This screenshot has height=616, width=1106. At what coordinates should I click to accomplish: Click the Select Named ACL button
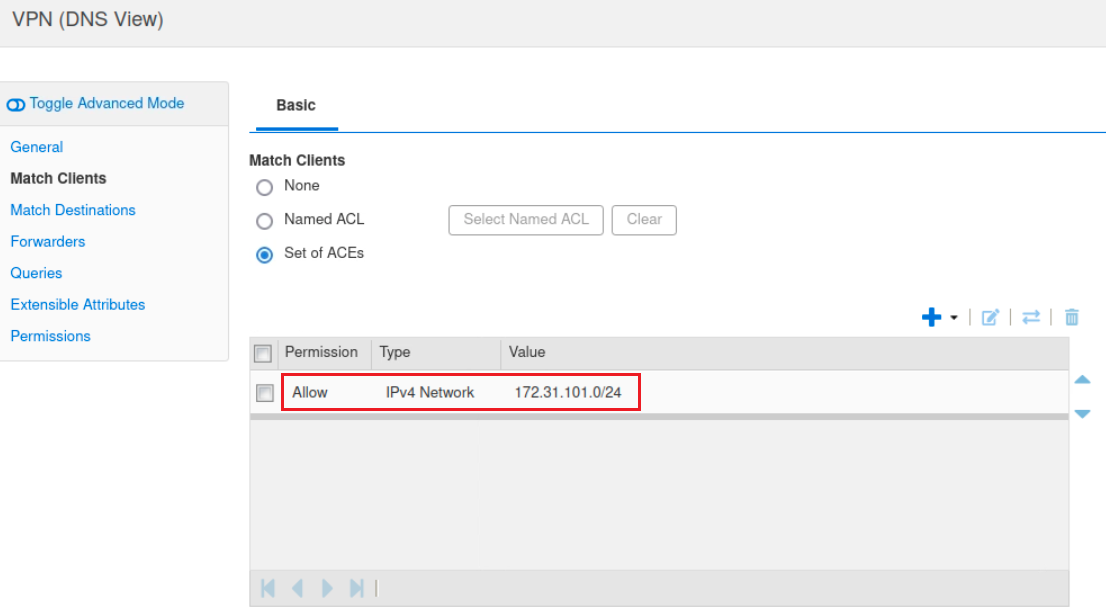pyautogui.click(x=526, y=220)
